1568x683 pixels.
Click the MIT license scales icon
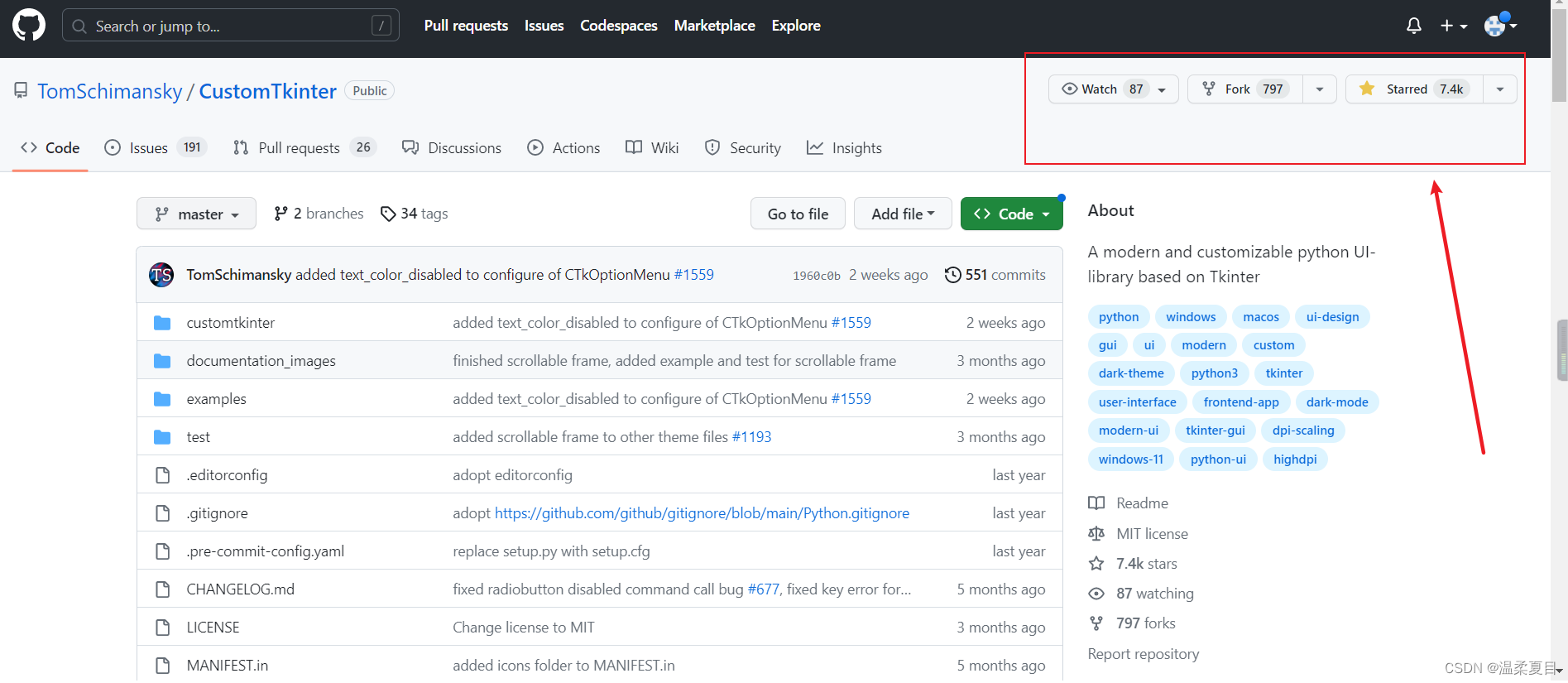point(1096,534)
